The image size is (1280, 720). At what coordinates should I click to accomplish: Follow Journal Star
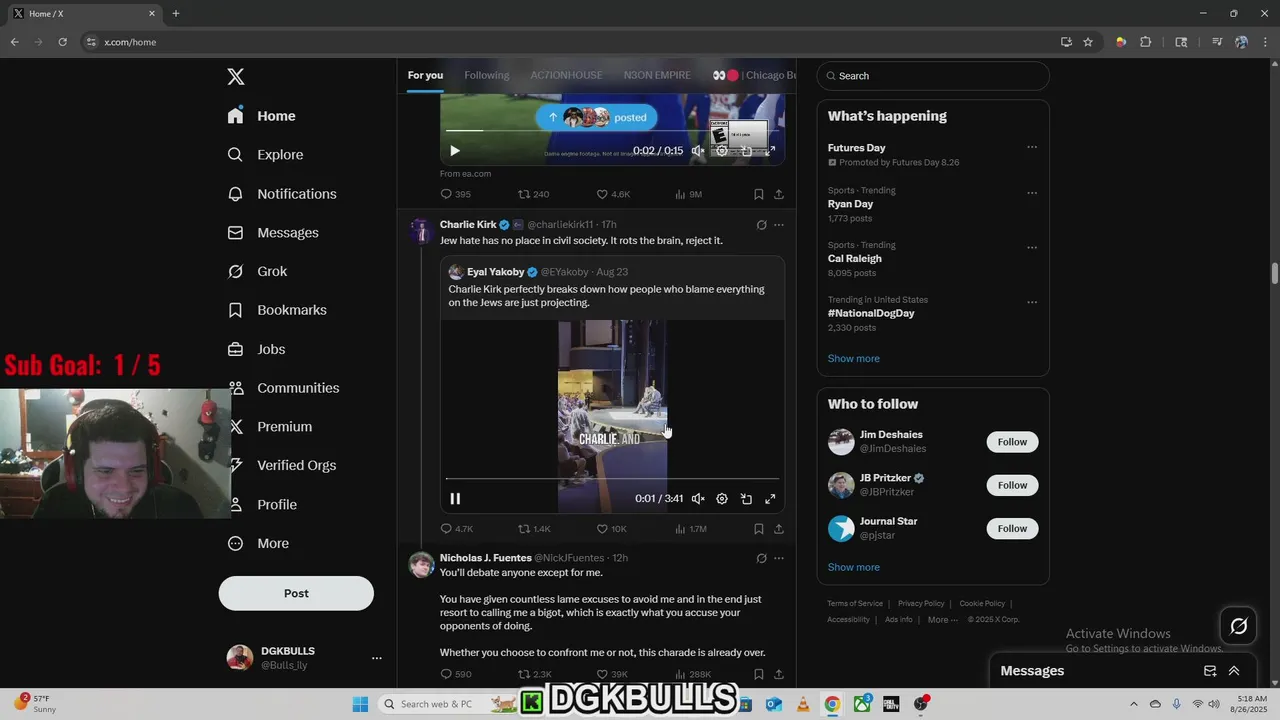(x=1012, y=528)
